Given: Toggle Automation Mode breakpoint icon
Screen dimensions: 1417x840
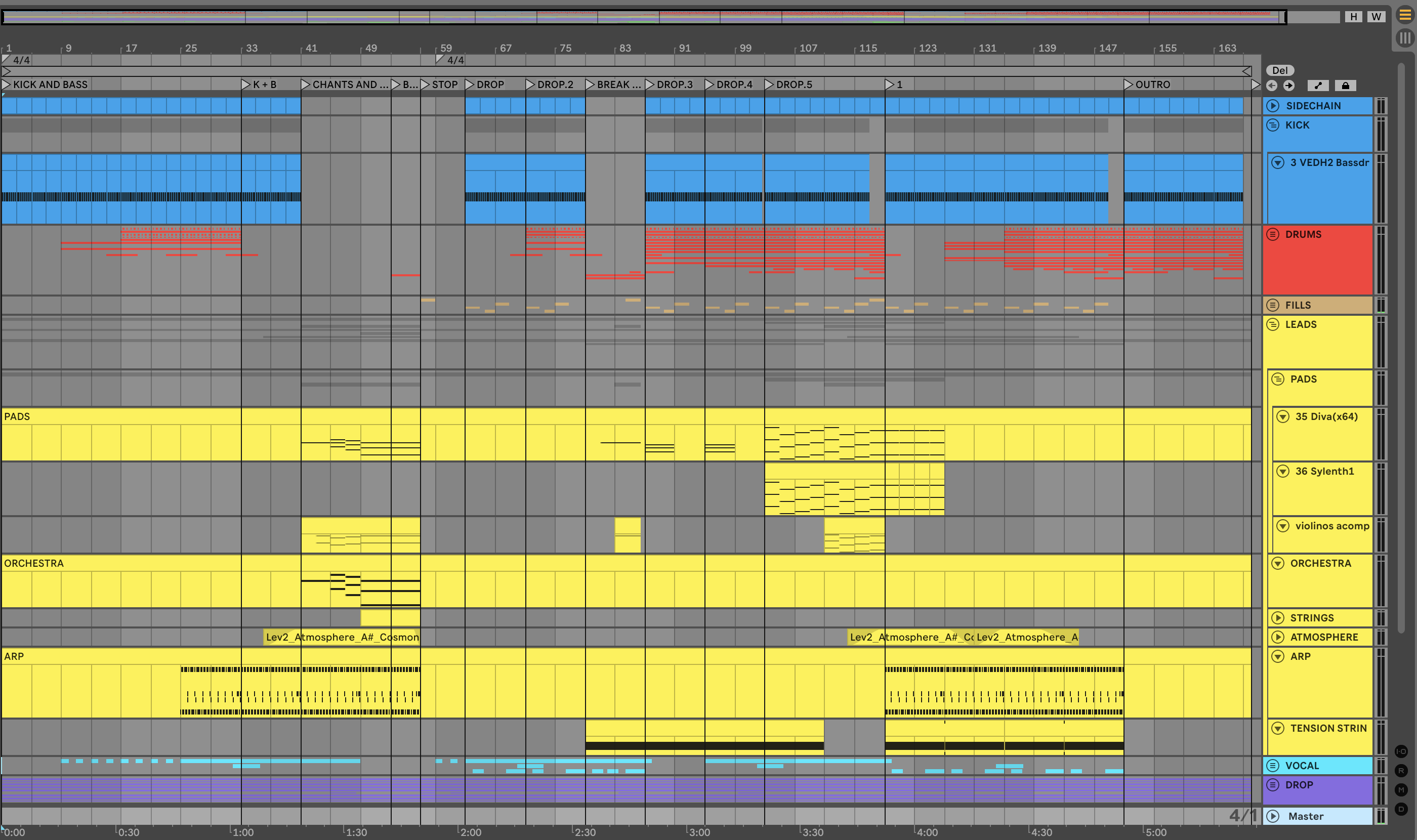Looking at the screenshot, I should point(1318,86).
